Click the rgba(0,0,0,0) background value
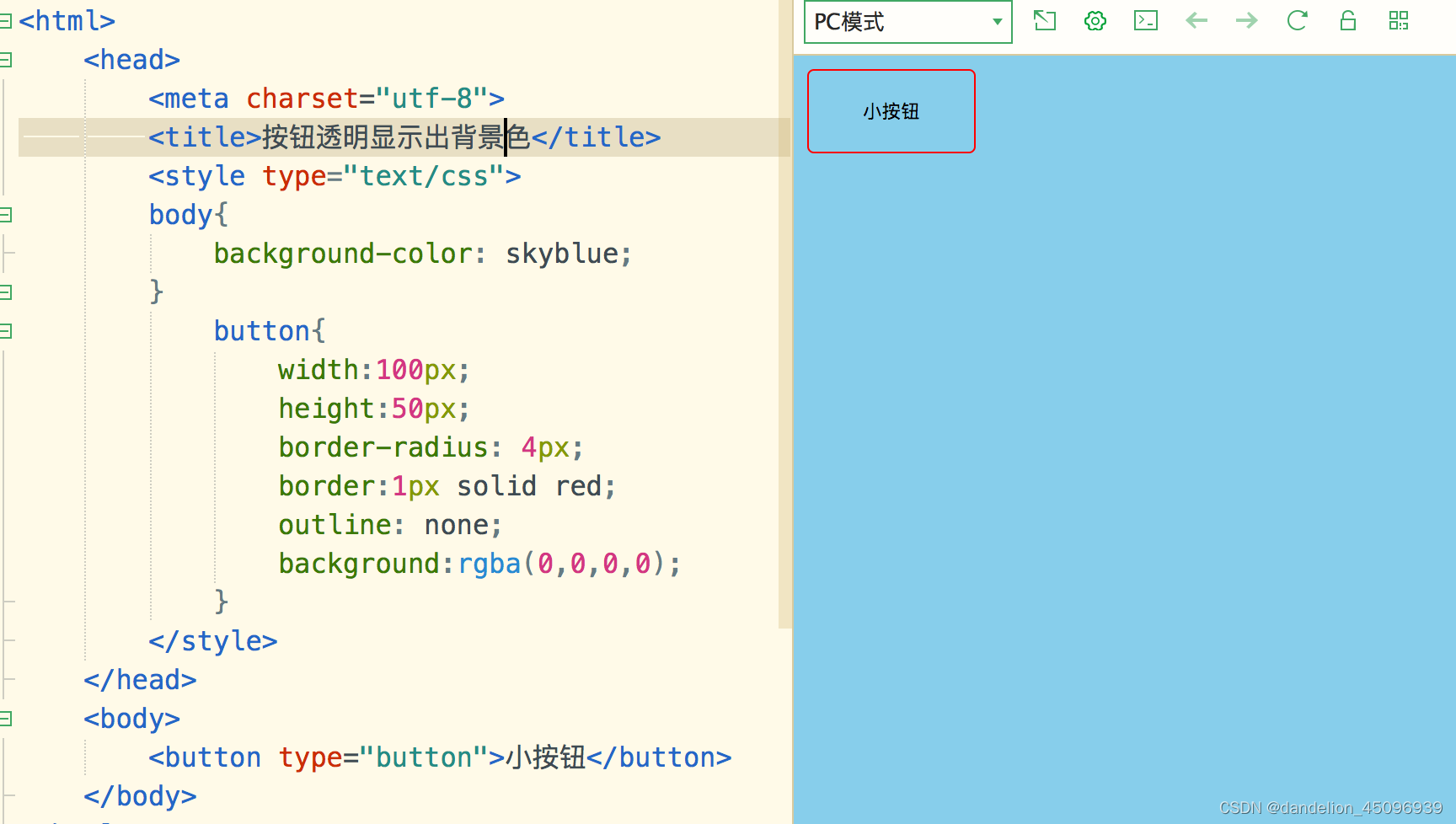This screenshot has height=824, width=1456. 562,564
